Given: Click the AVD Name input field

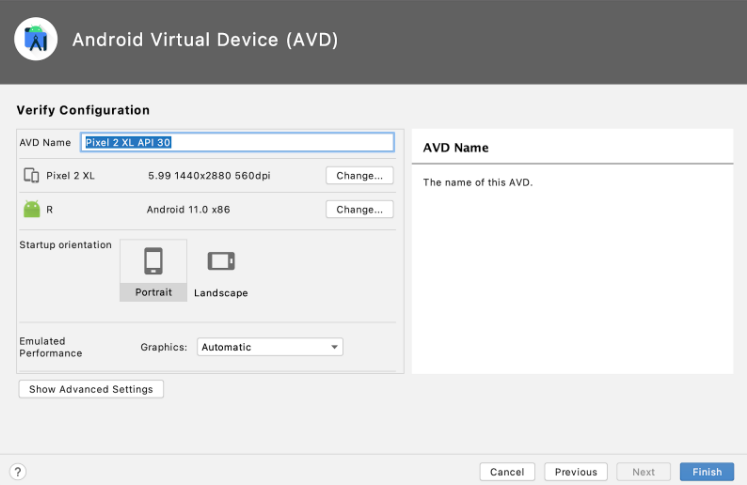Looking at the screenshot, I should point(237,142).
